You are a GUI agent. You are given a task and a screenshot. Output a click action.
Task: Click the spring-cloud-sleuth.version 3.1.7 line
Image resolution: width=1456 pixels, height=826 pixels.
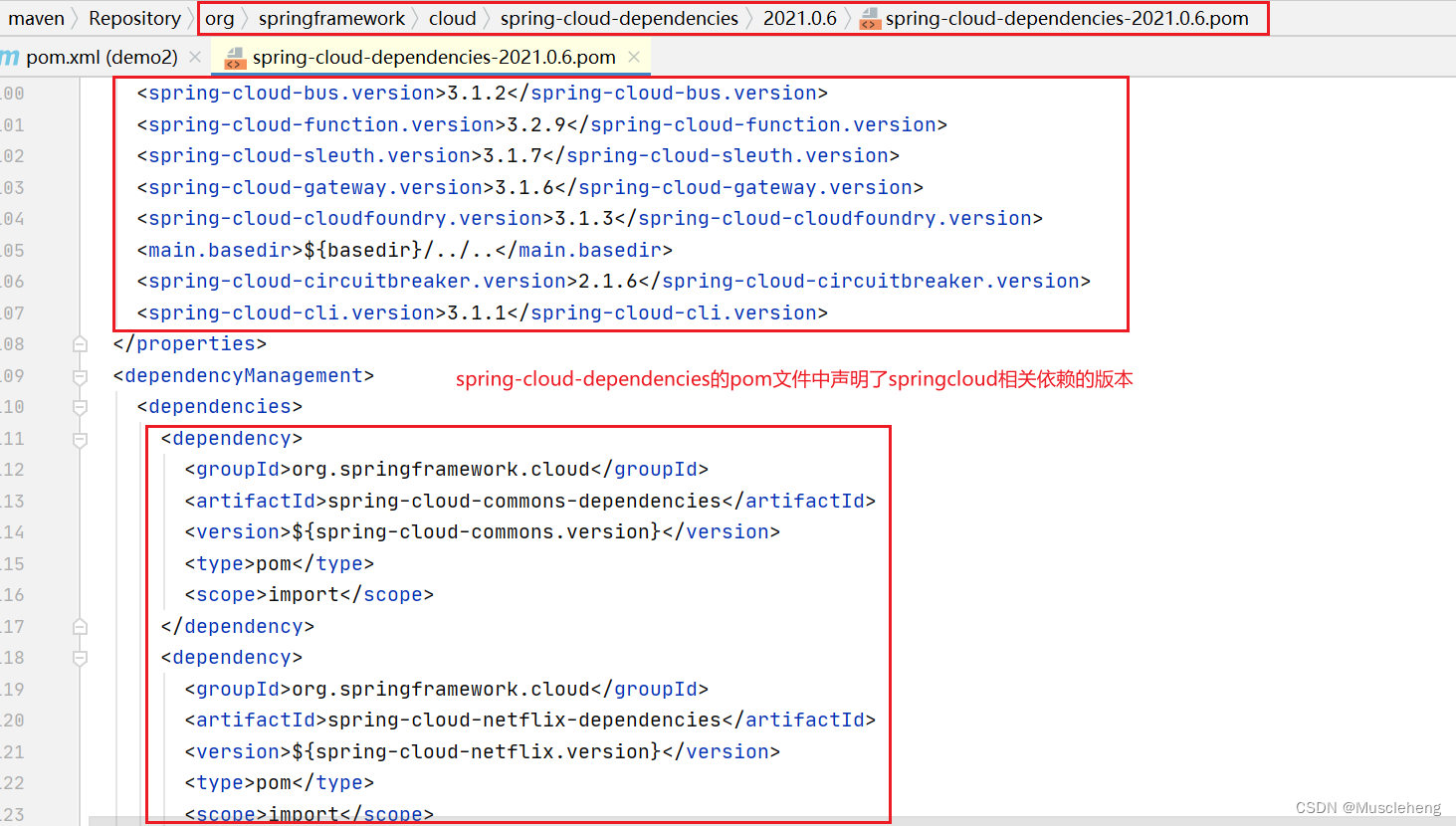click(x=518, y=155)
